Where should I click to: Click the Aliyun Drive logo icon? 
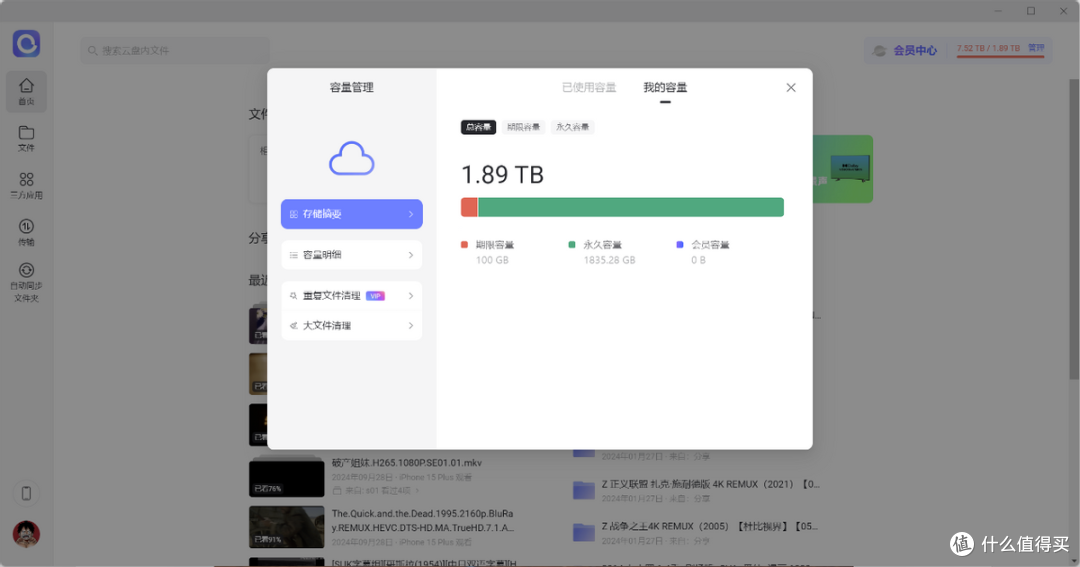[x=26, y=43]
